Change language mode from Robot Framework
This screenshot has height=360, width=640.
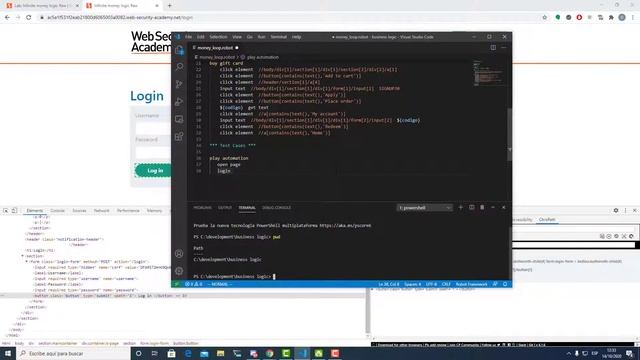click(x=471, y=284)
